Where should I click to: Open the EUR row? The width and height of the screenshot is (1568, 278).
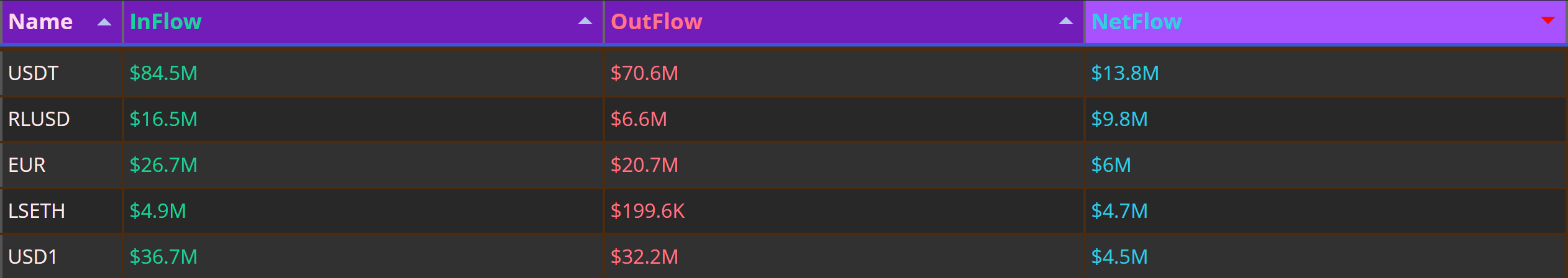784,165
